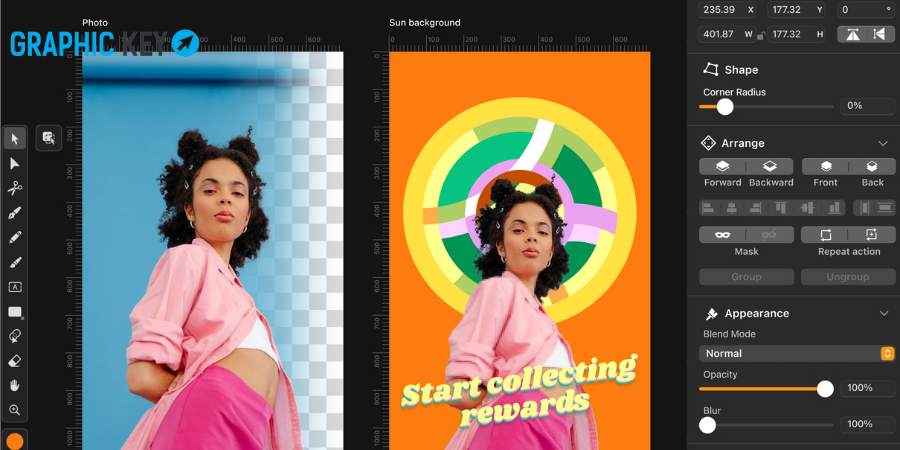
Task: Align objects to left edge
Action: pos(708,208)
